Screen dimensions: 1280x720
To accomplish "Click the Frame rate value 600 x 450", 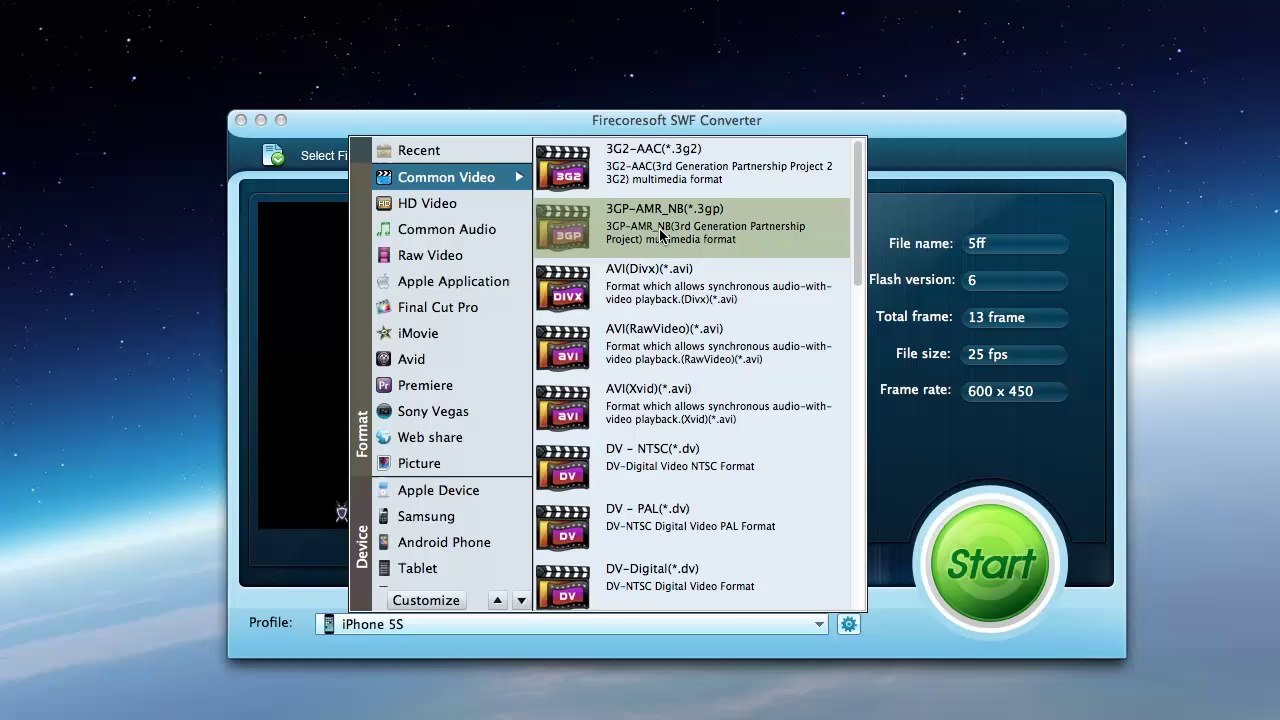I will tap(1016, 392).
